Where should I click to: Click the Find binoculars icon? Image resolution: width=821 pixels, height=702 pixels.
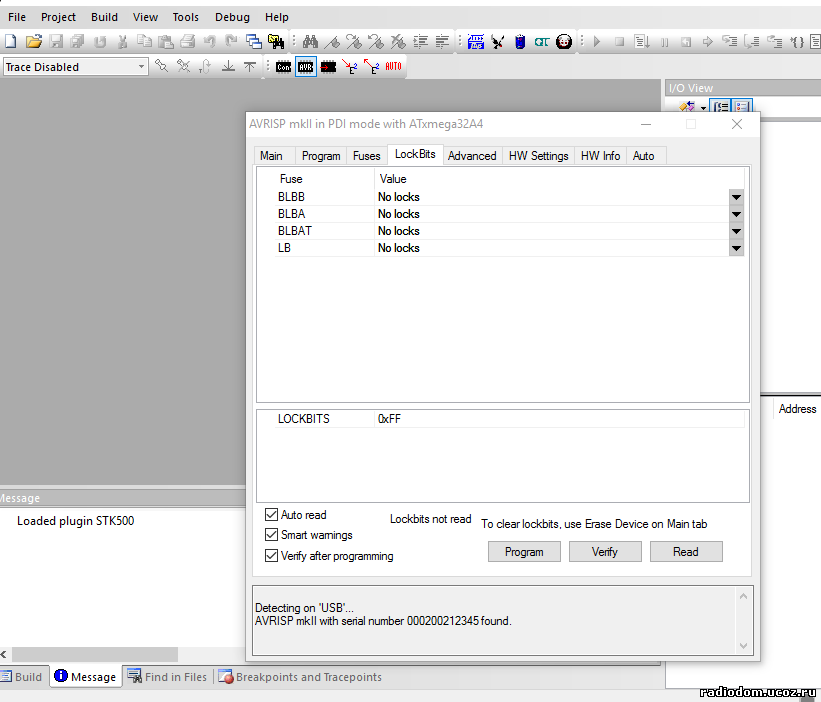[310, 41]
